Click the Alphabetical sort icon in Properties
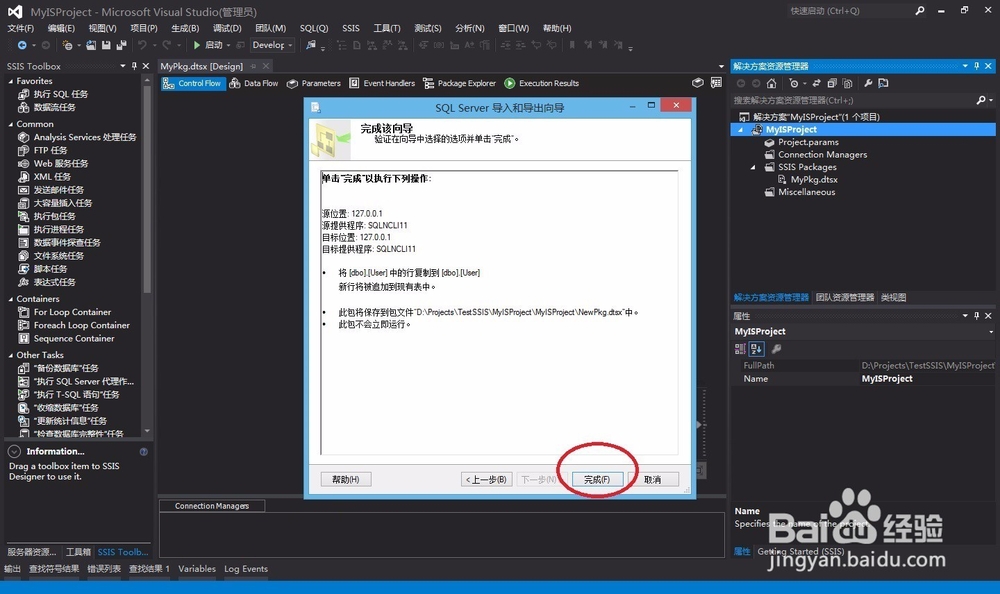The height and width of the screenshot is (594, 1000). coord(756,348)
